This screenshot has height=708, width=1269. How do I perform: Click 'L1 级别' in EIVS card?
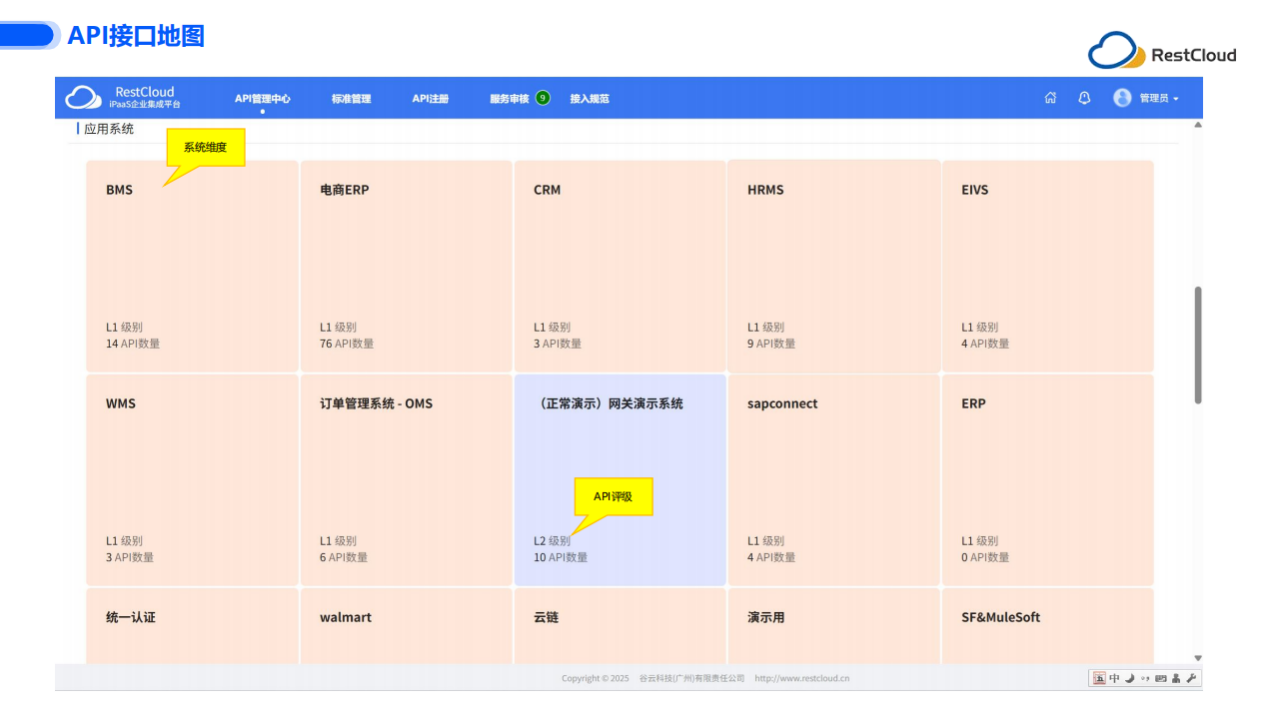tap(980, 327)
